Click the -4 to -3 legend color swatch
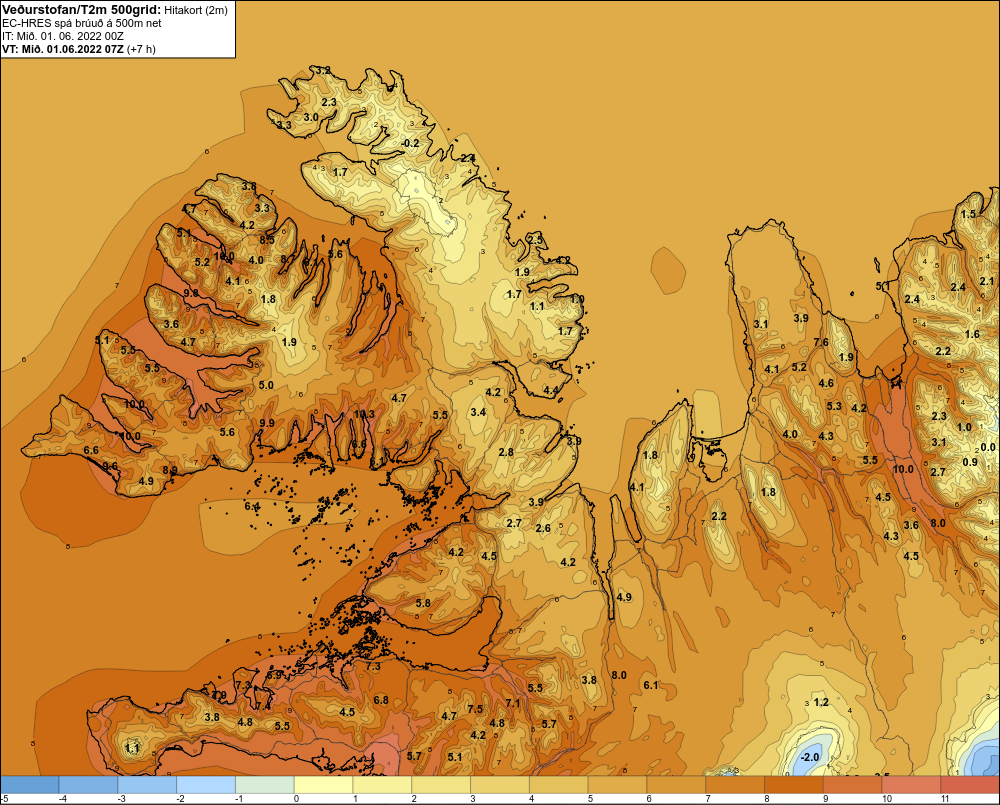 (88, 785)
